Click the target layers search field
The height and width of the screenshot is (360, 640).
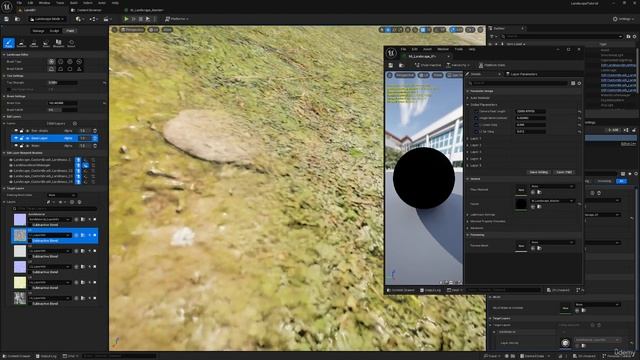55,209
